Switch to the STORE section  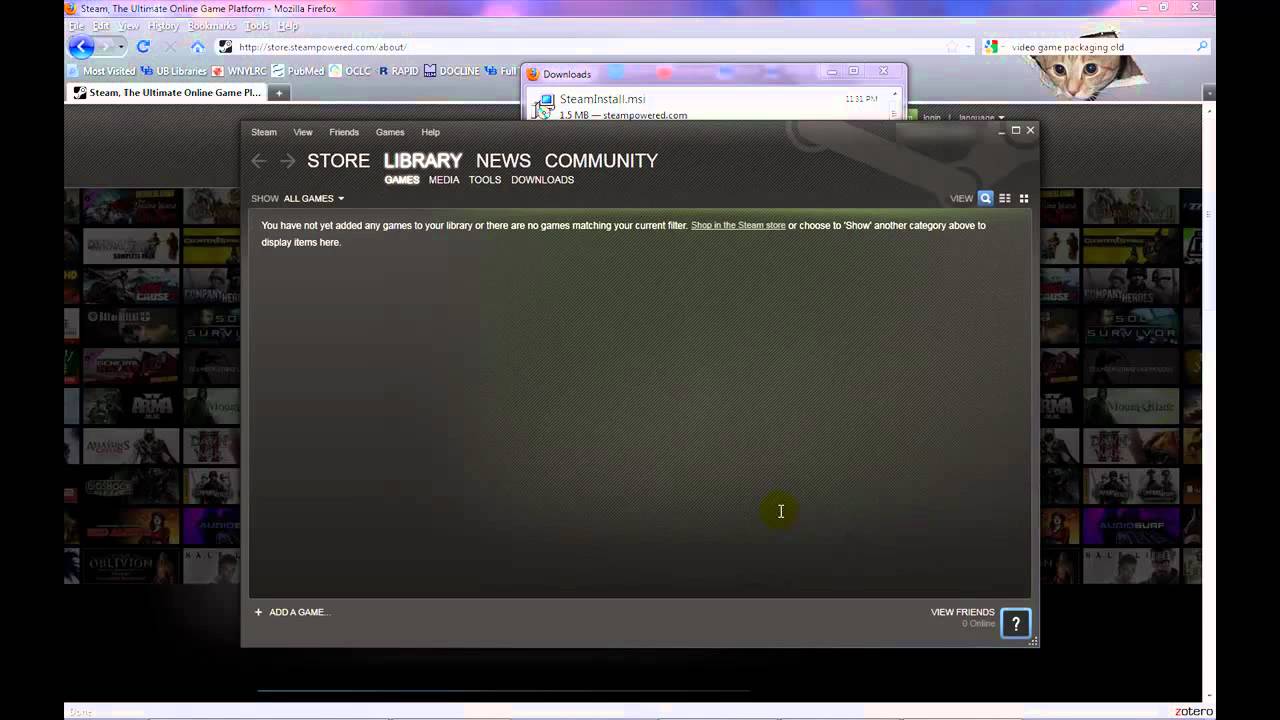pos(338,161)
